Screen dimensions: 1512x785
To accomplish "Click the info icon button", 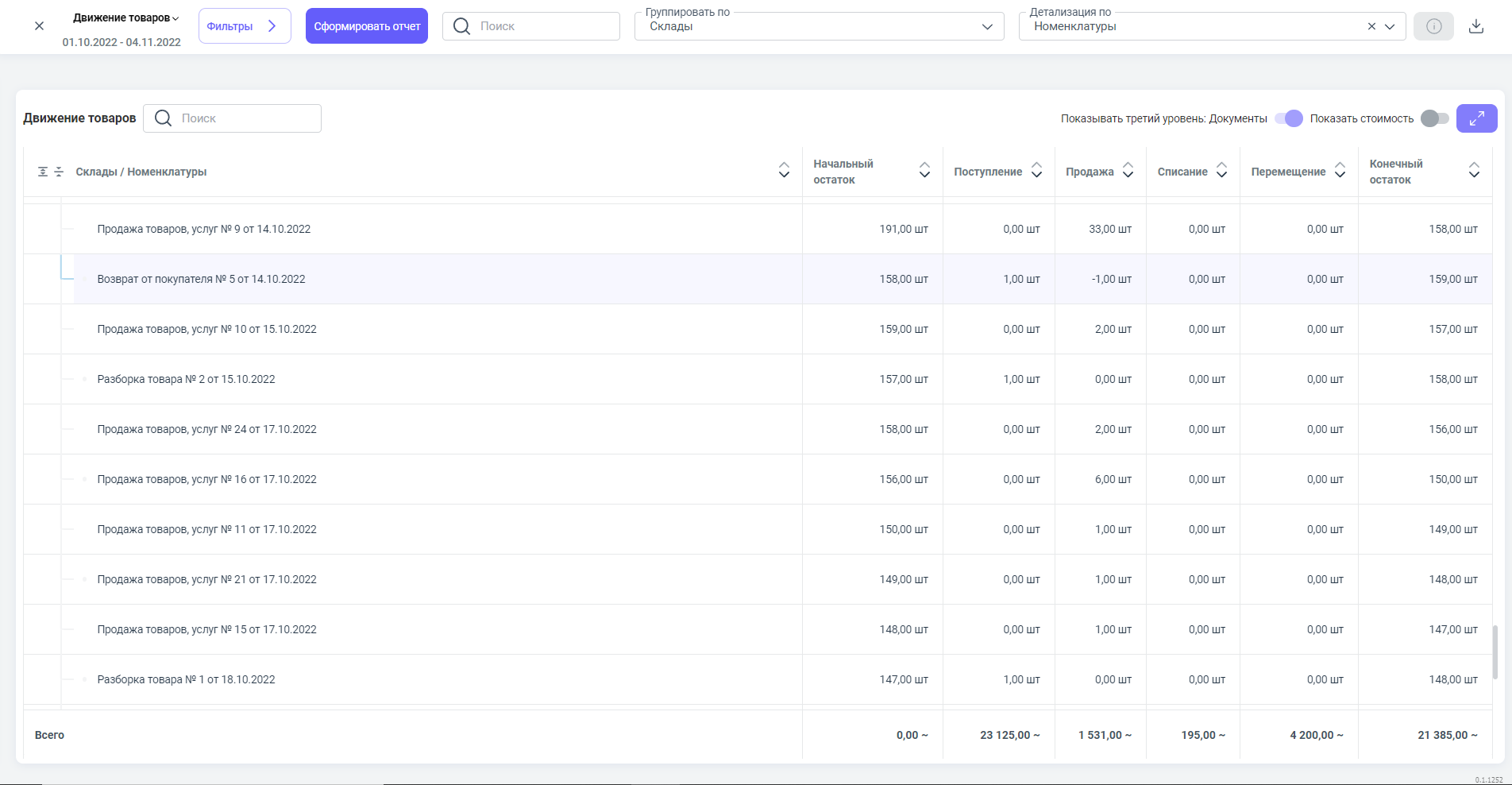I will pos(1433,26).
